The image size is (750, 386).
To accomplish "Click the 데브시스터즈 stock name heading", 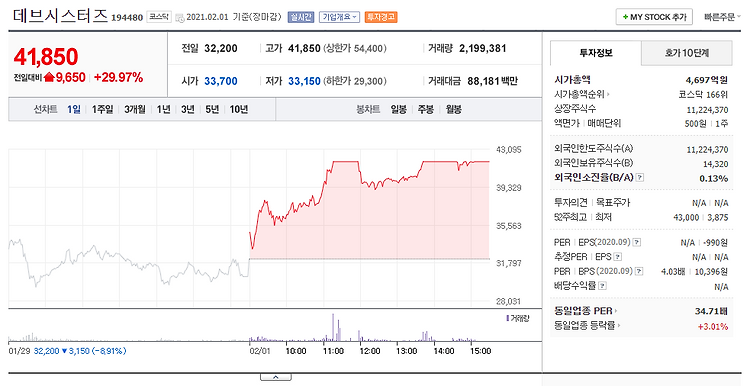I will [x=60, y=16].
